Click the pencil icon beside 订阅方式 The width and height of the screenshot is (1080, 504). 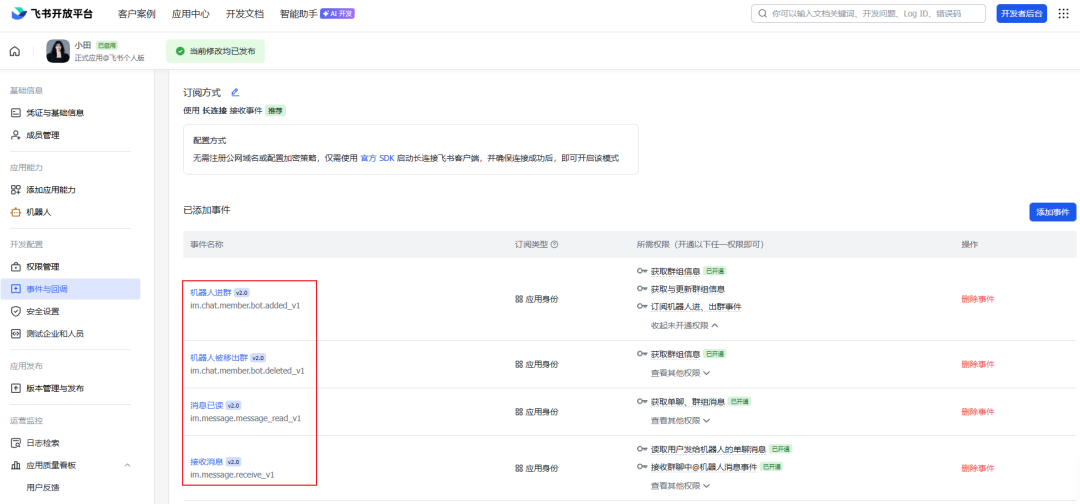[x=235, y=92]
